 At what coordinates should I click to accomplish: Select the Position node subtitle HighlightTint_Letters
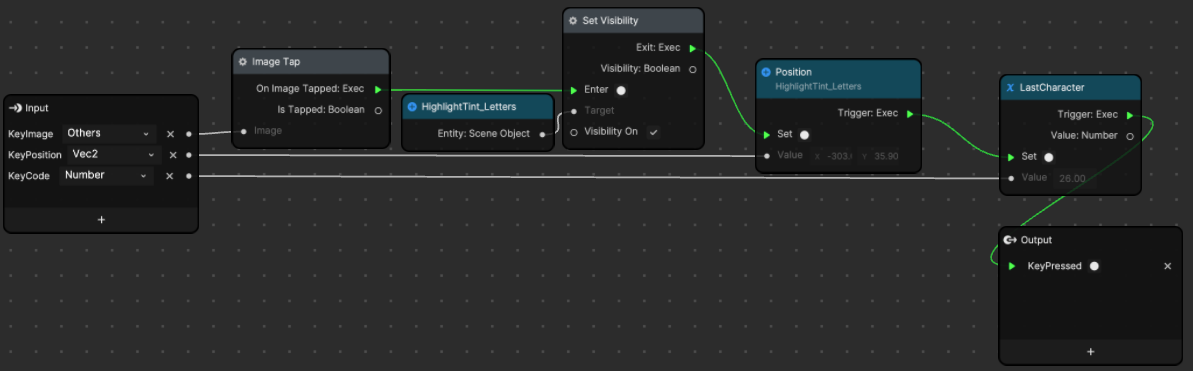(818, 87)
